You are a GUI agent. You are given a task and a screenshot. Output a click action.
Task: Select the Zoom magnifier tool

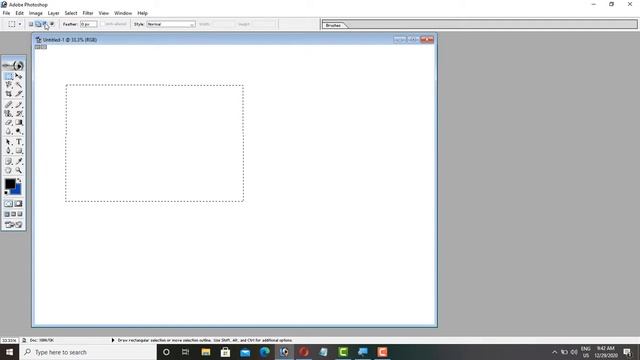[19, 171]
